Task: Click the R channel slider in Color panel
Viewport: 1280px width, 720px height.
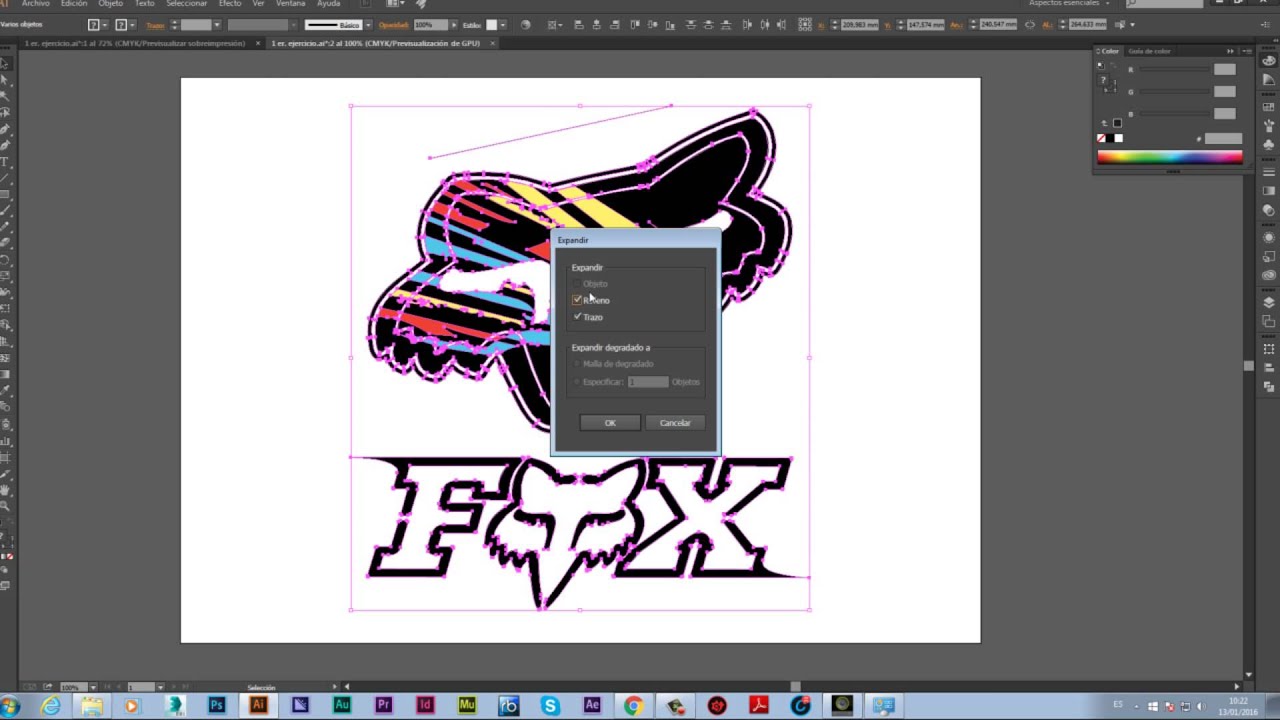Action: 1173,70
